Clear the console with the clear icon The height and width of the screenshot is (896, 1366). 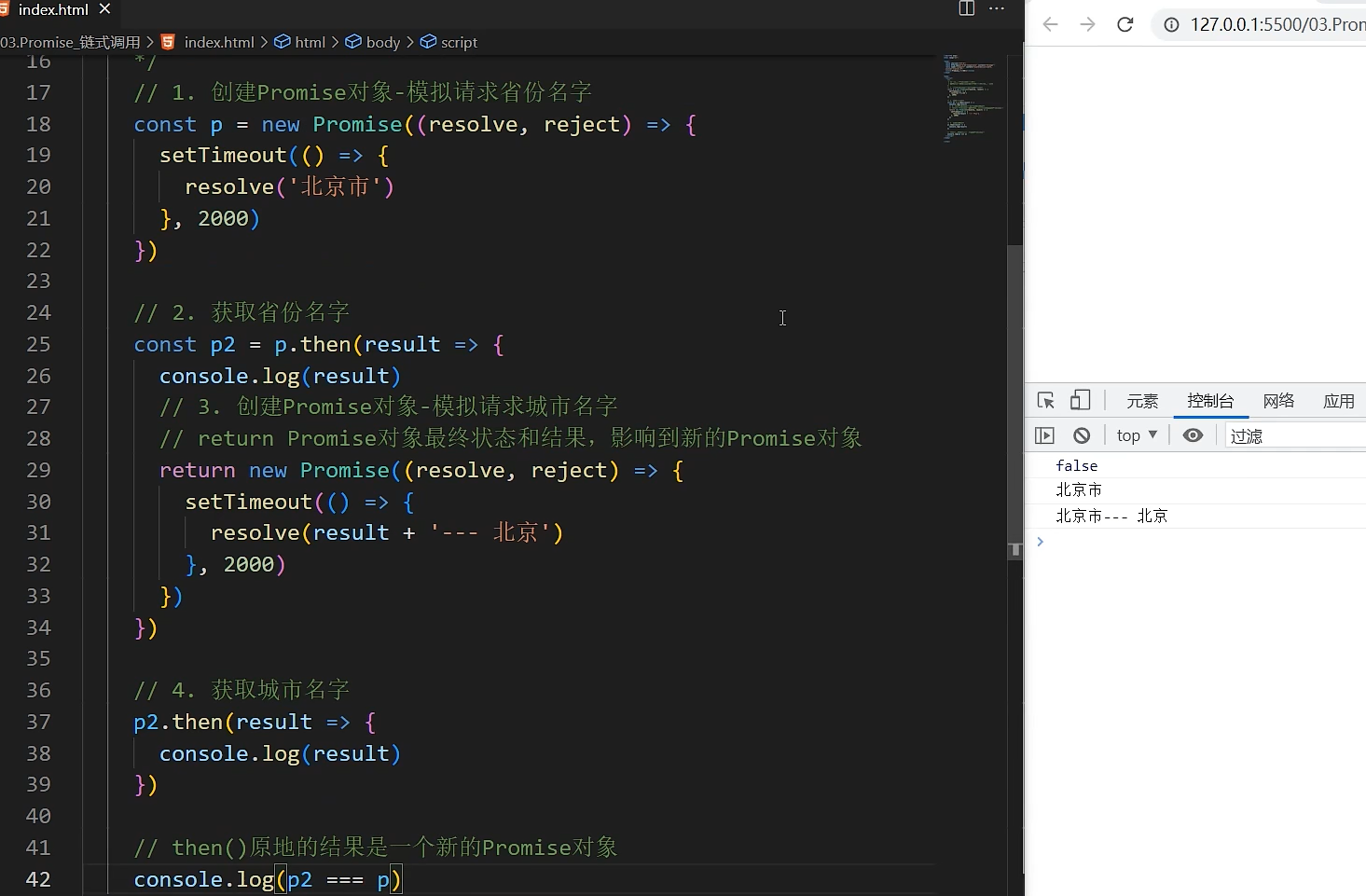coord(1081,434)
